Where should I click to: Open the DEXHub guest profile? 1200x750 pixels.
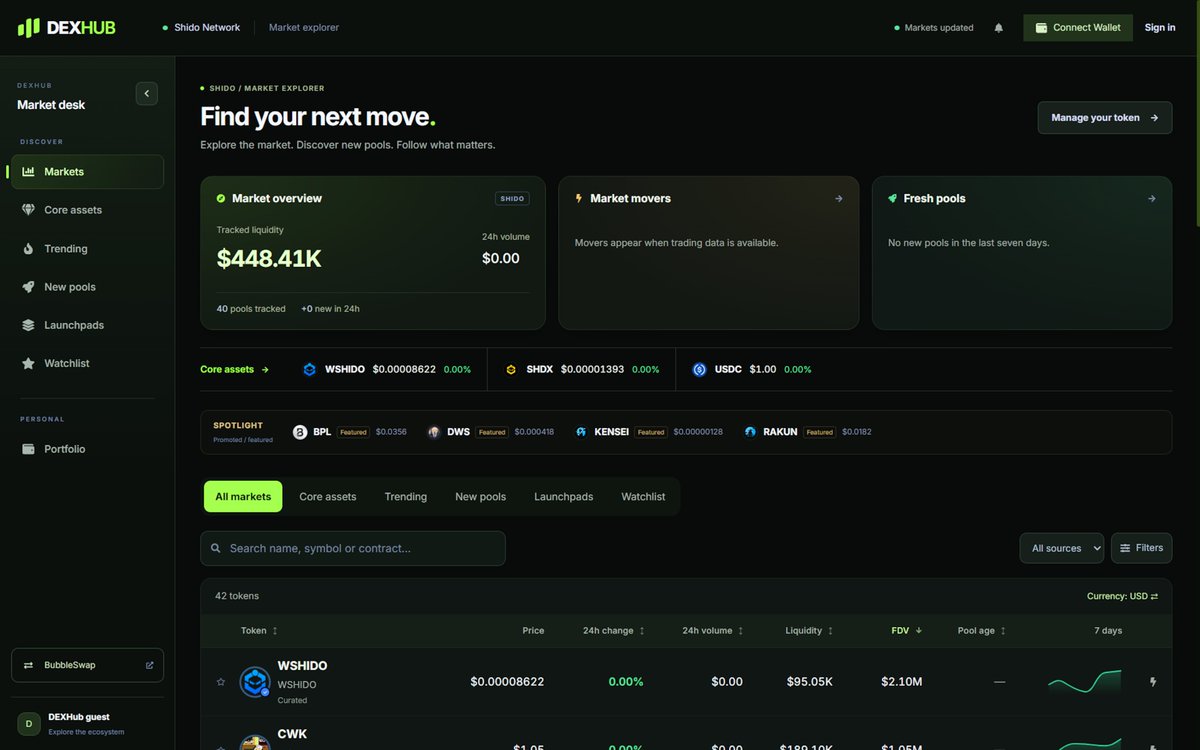coord(87,724)
